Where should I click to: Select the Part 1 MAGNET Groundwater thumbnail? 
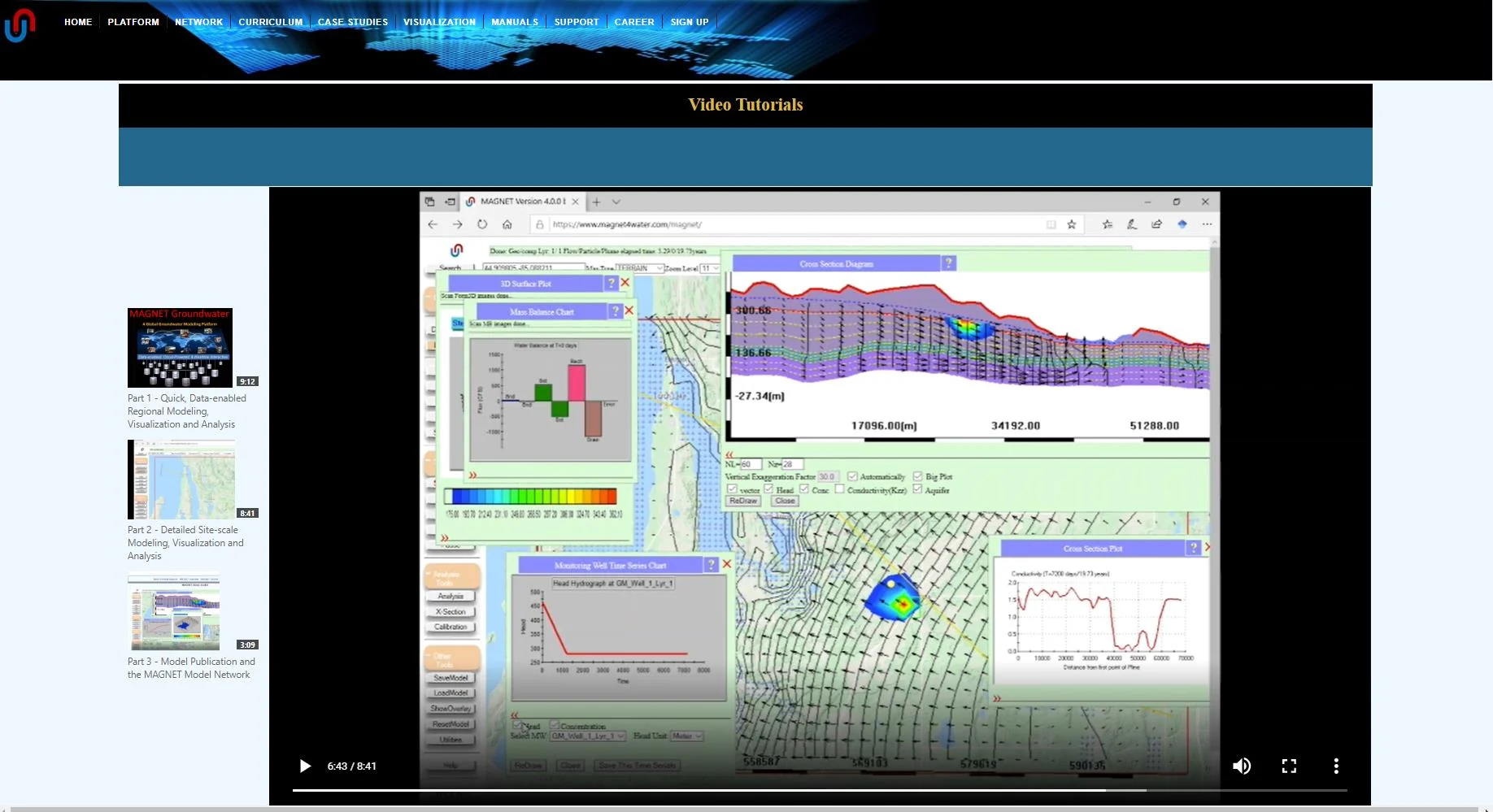[x=180, y=348]
